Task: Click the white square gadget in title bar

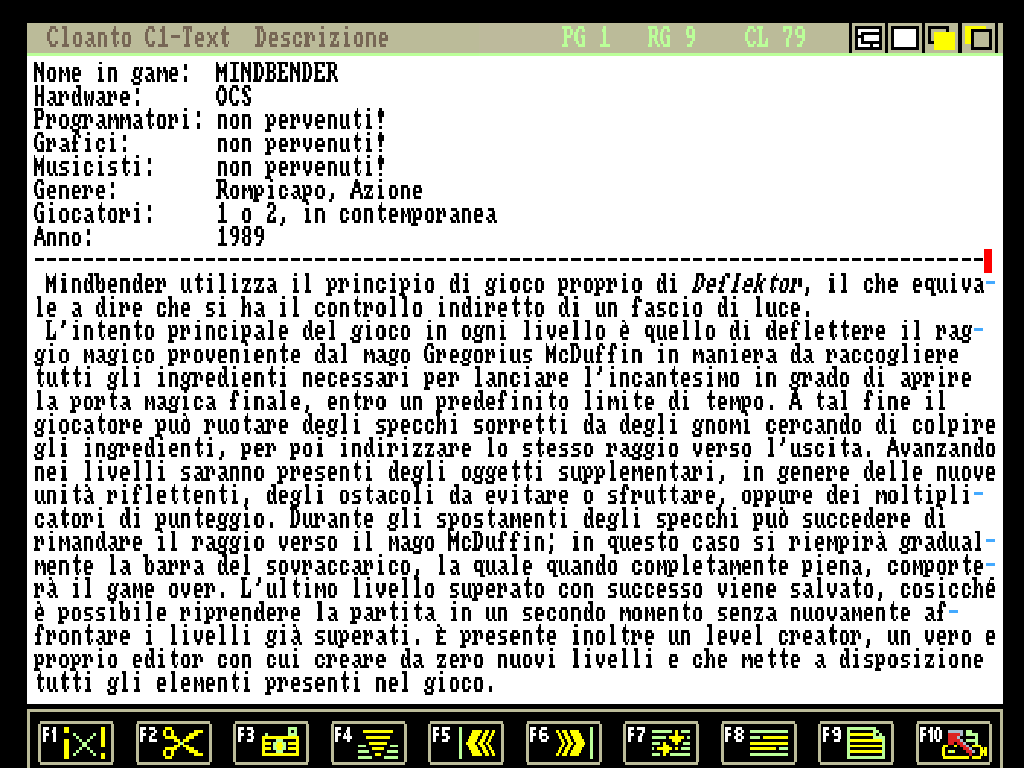Action: click(904, 39)
